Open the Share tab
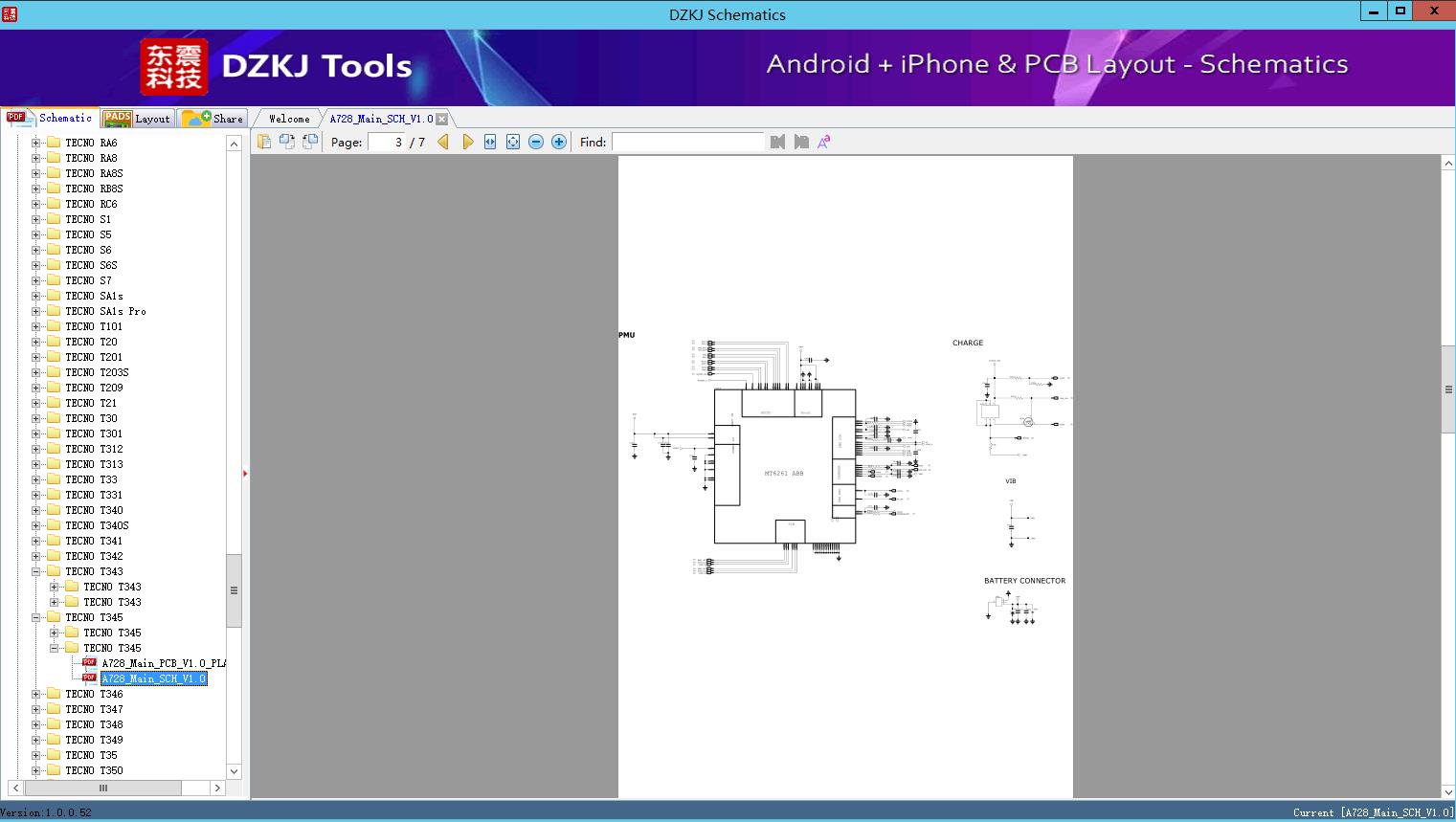 pos(213,119)
